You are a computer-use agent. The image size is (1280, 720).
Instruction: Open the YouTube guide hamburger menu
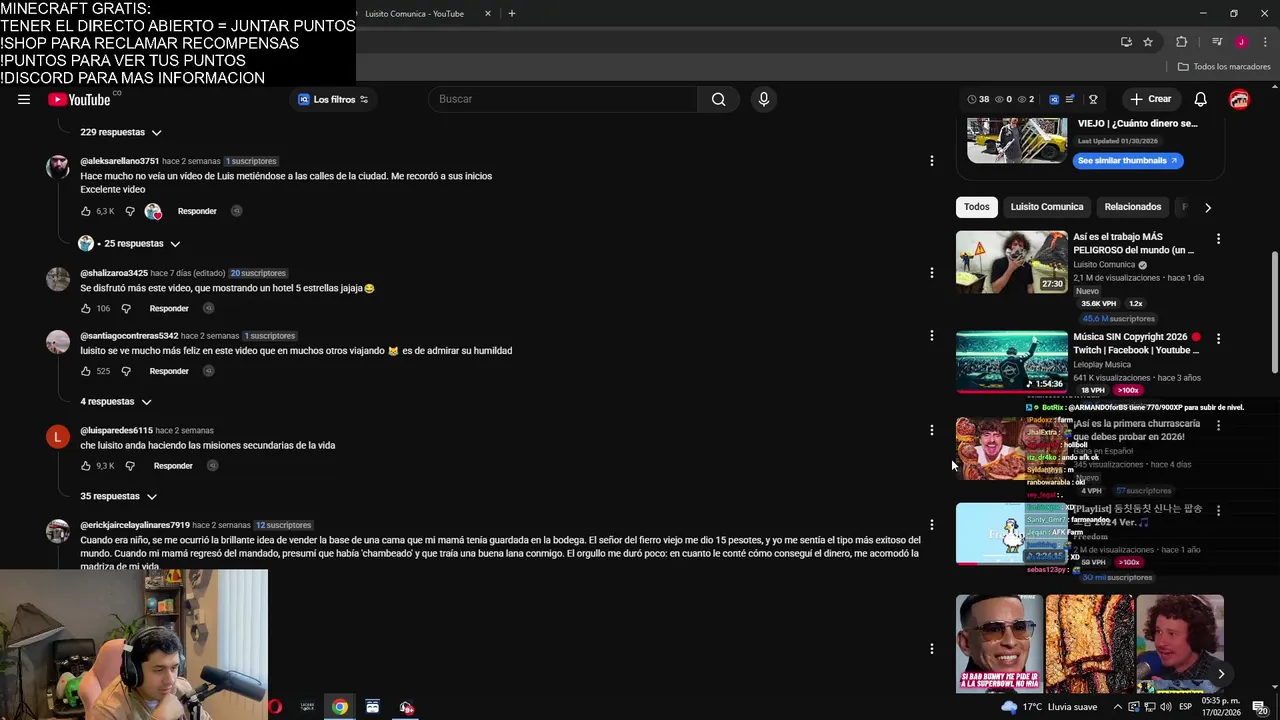coord(24,99)
